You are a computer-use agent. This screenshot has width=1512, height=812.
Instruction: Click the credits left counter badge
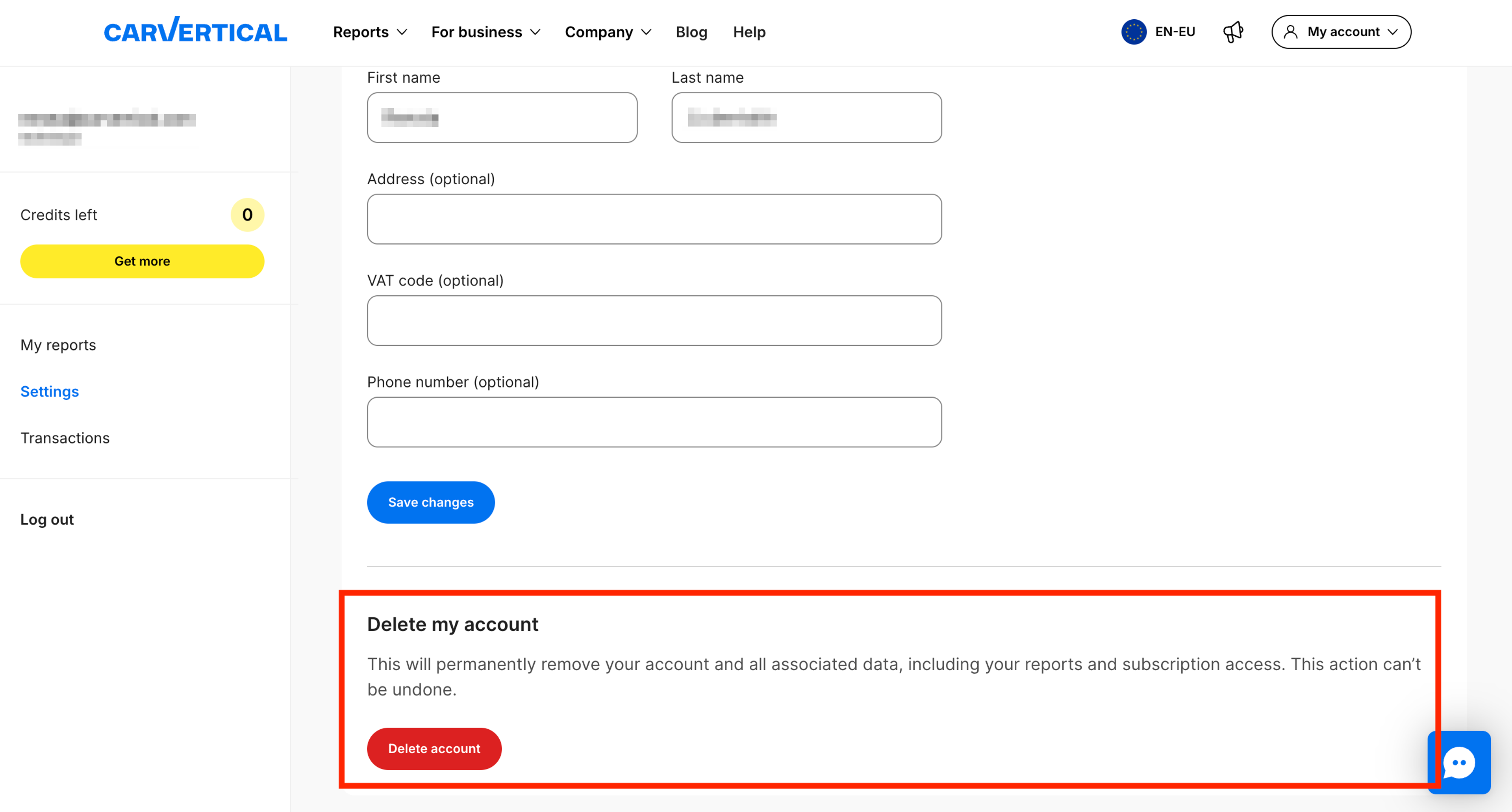[x=247, y=215]
